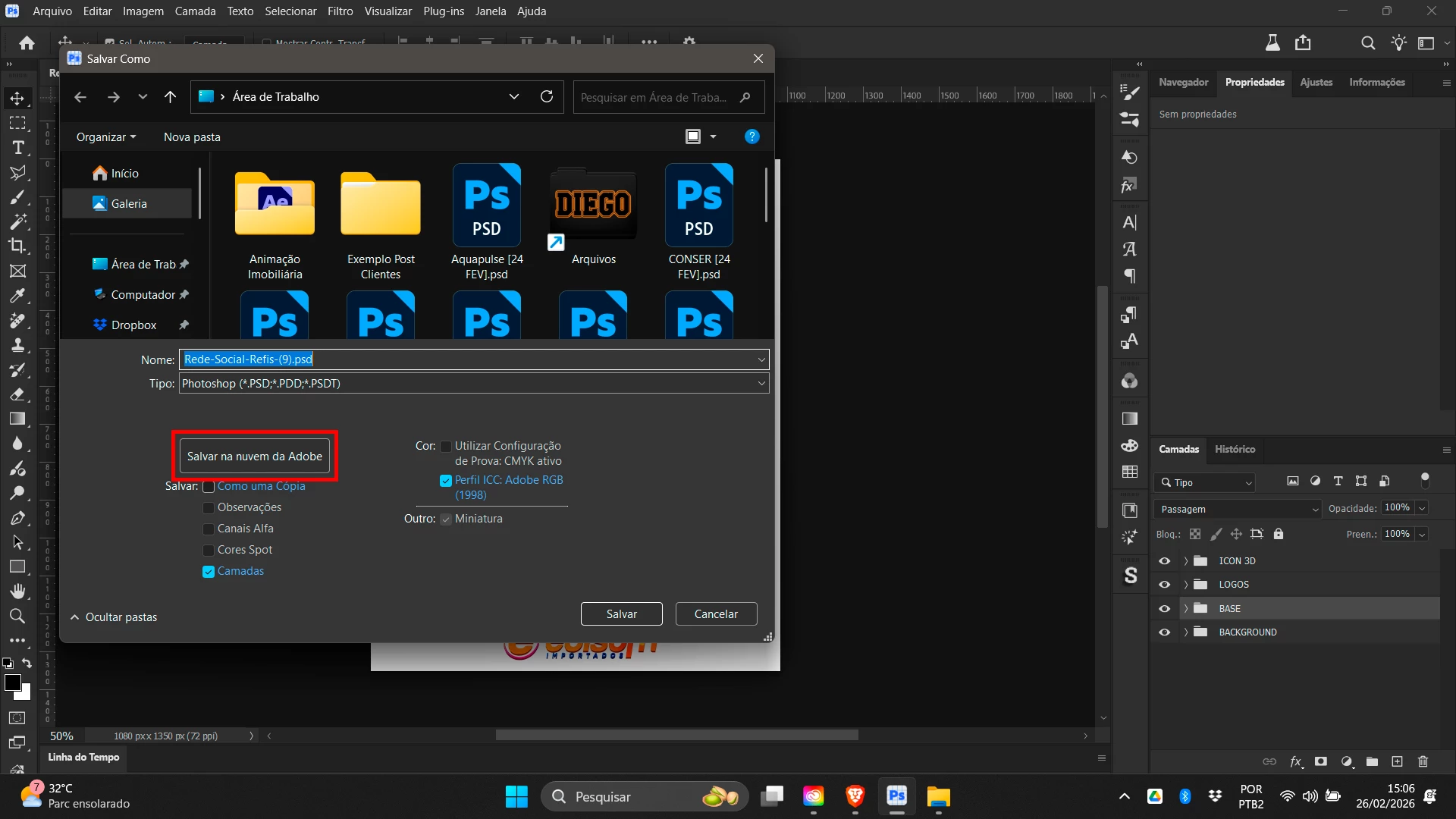1456x819 pixels.
Task: Hide the LOGOS layer group
Action: tap(1165, 585)
